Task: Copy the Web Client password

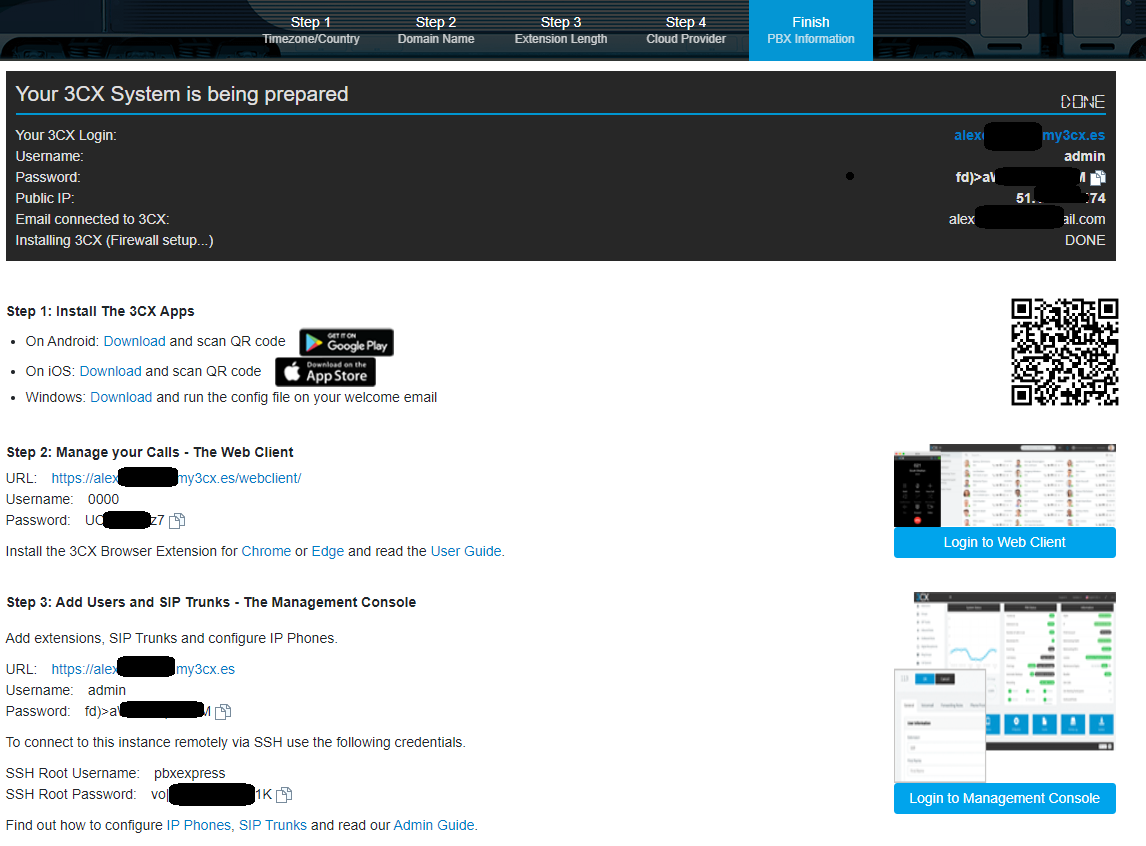Action: pyautogui.click(x=177, y=521)
